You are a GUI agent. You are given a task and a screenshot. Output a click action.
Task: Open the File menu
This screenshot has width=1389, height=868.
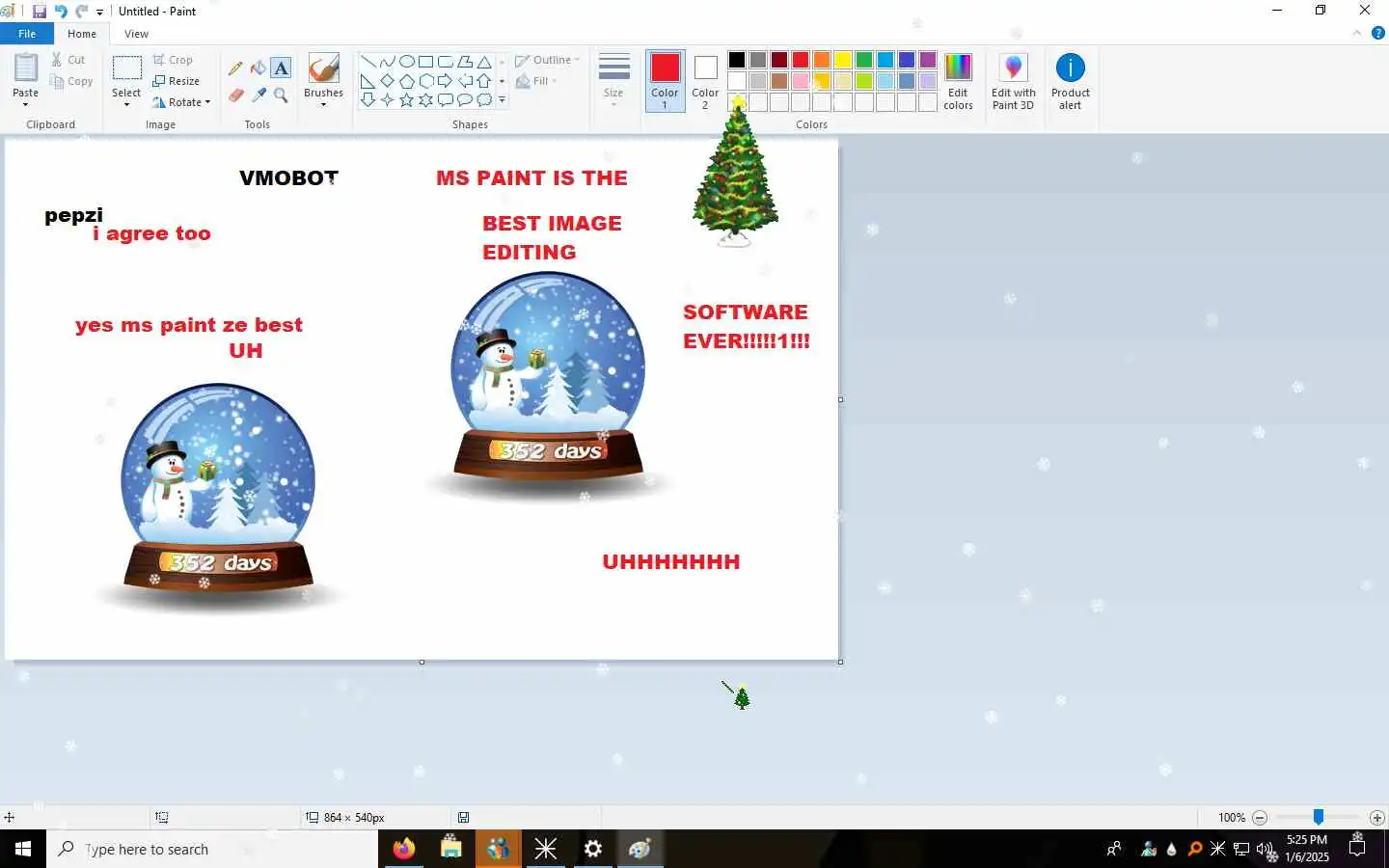pos(27,34)
